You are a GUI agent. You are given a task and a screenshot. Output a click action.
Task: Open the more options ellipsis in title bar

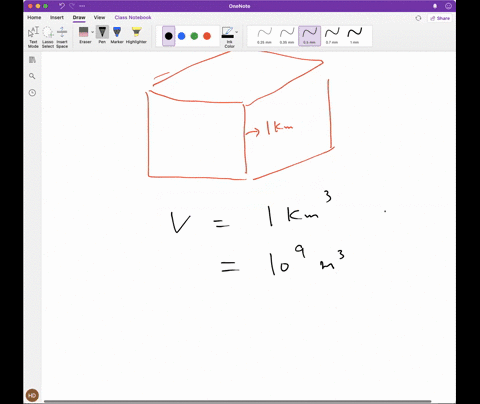coord(82,6)
